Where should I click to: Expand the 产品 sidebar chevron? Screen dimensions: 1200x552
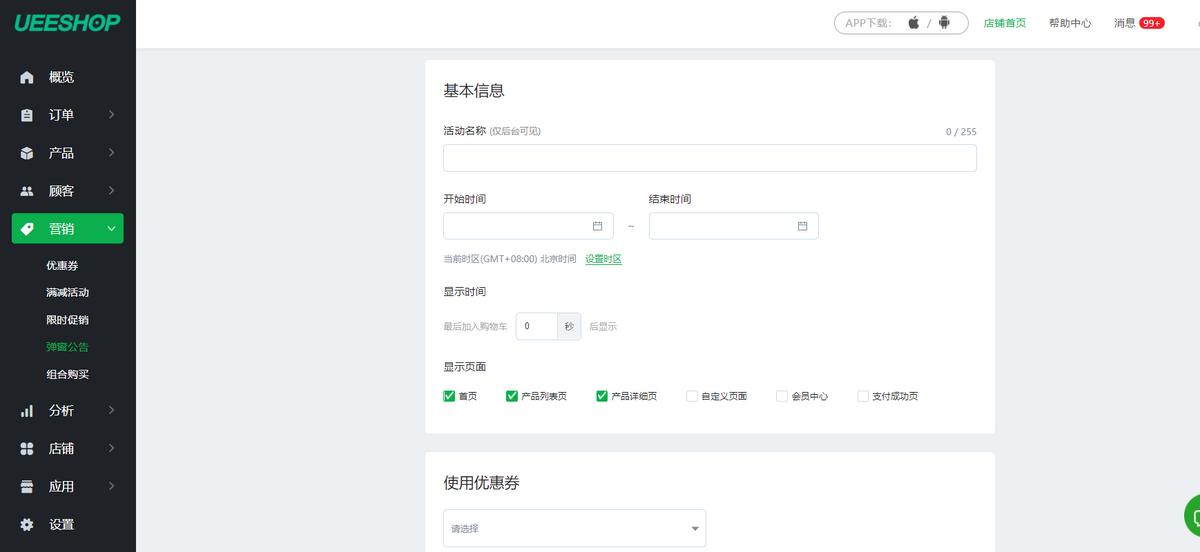click(111, 153)
